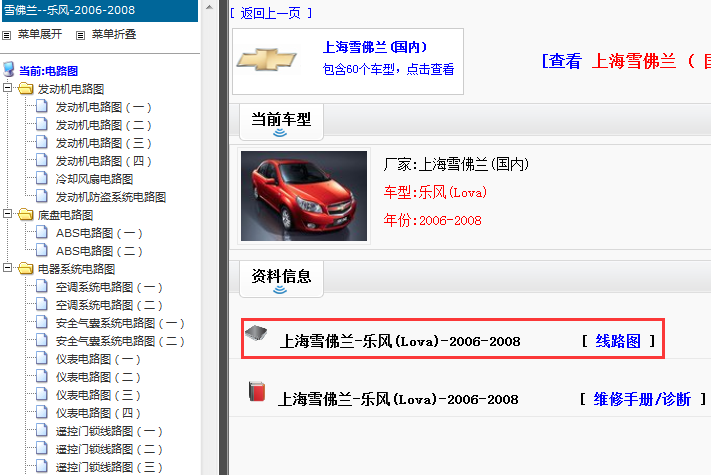
Task: Collapse the 发动机电路图 folder node
Action: (7, 87)
